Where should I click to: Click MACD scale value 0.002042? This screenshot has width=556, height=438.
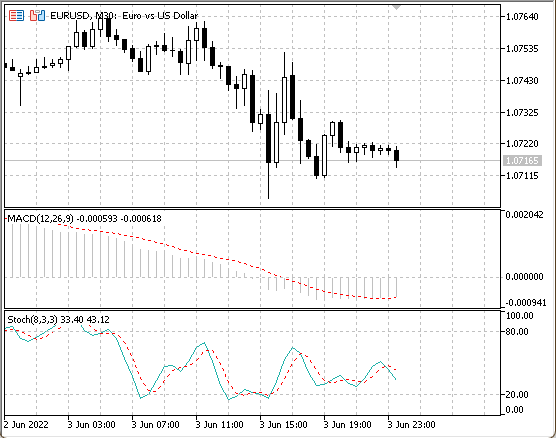[x=524, y=215]
